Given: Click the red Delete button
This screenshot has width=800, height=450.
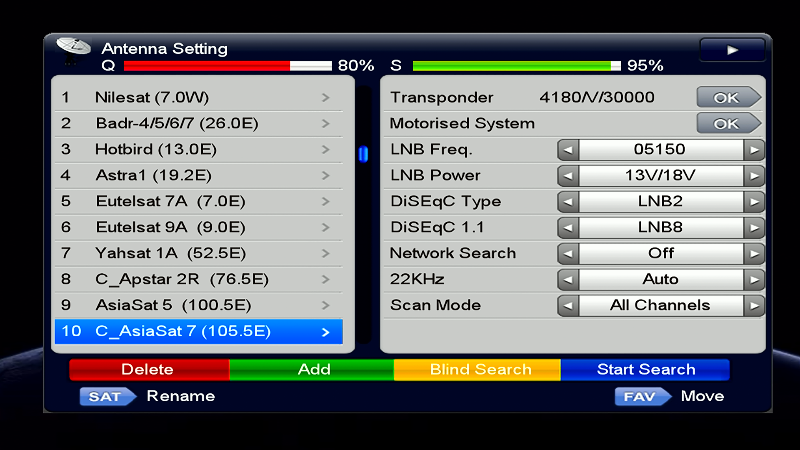Looking at the screenshot, I should 149,369.
